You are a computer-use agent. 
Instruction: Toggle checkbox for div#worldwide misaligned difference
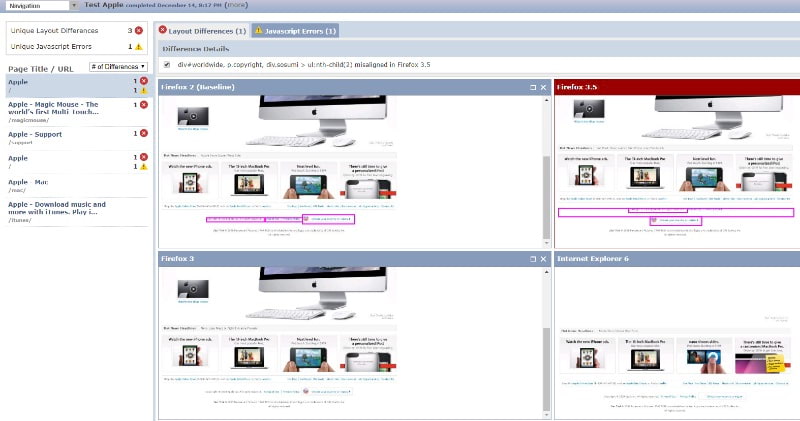(x=167, y=65)
